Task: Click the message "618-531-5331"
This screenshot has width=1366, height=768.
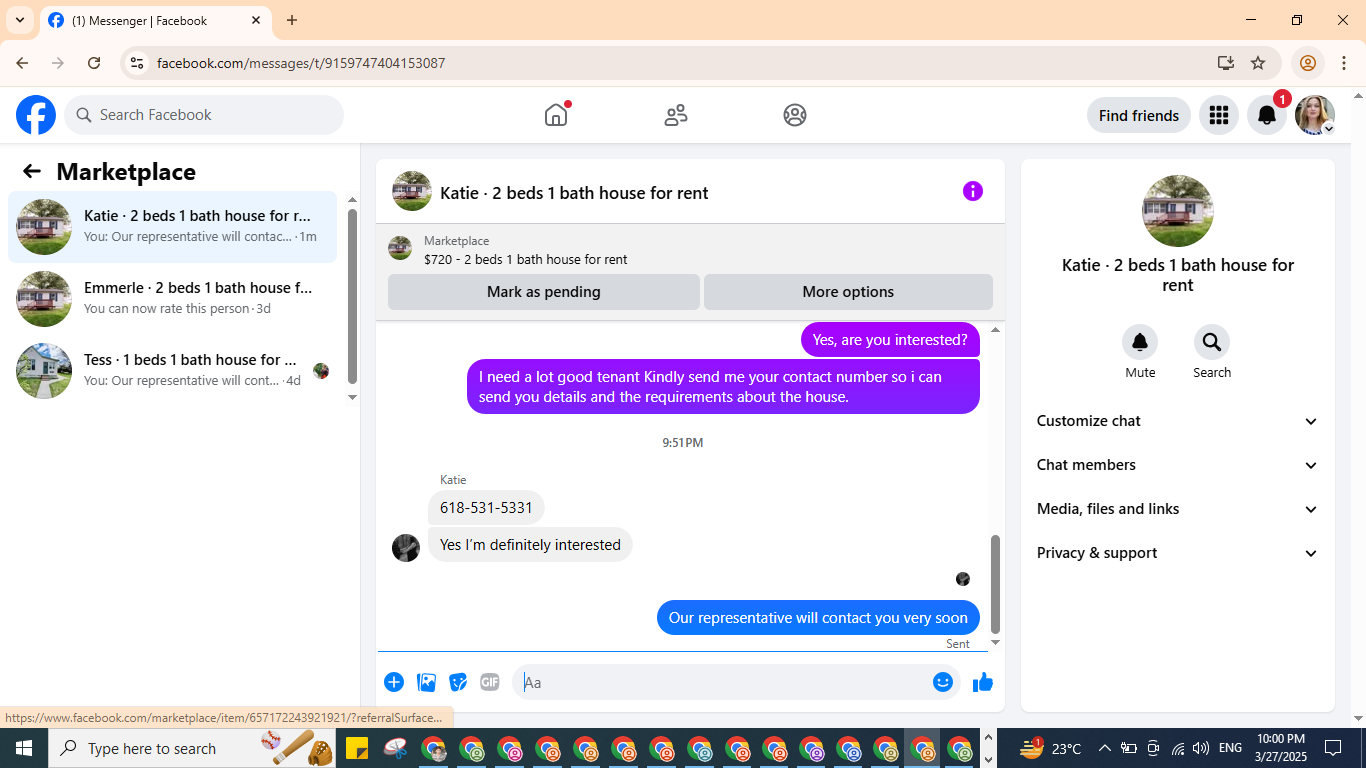Action: coord(486,508)
